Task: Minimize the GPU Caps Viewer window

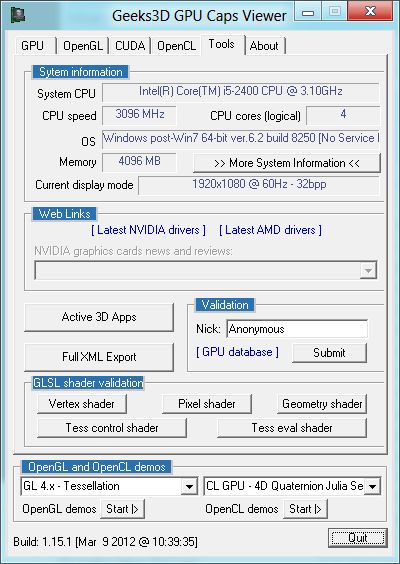Action: pos(308,11)
